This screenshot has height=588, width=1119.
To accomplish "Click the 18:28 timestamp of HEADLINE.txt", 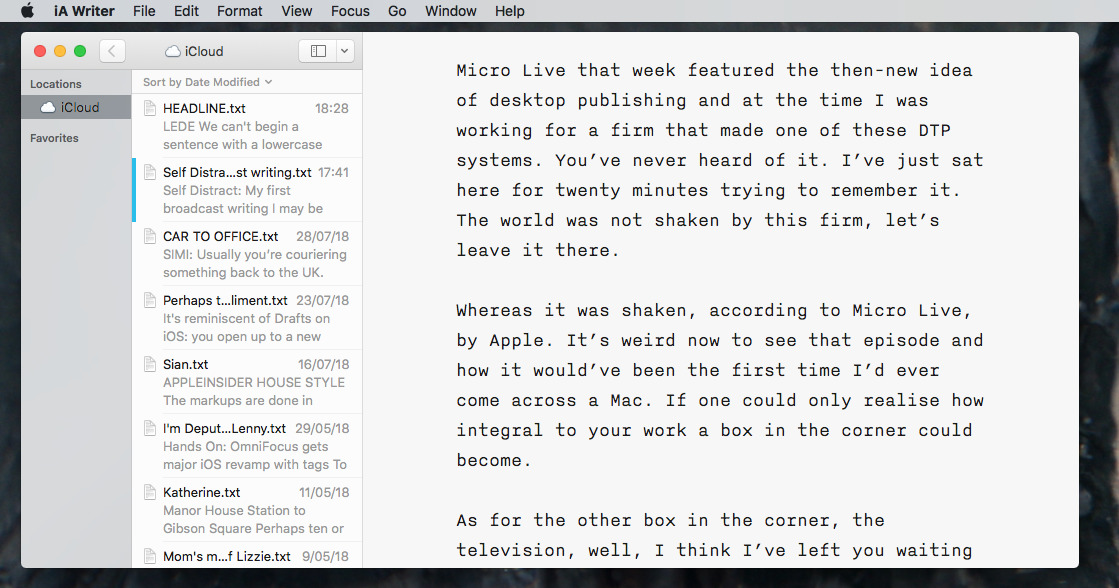I will pos(332,108).
